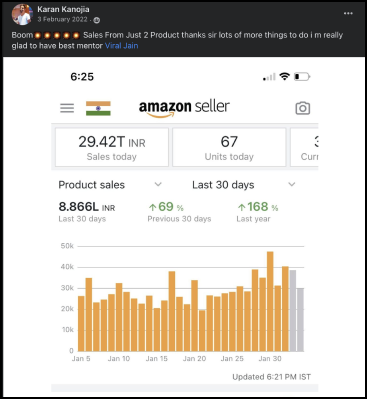Open the hamburger menu icon
Image resolution: width=367 pixels, height=399 pixels.
pyautogui.click(x=67, y=108)
